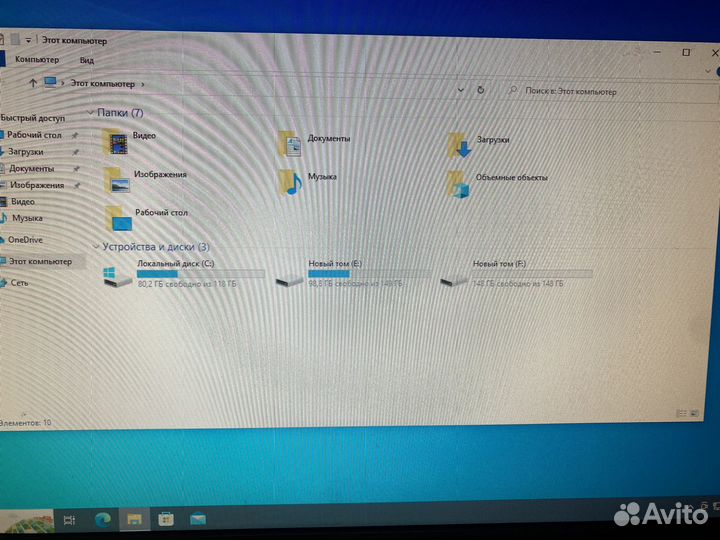
Task: Maximize the Explorer window
Action: click(686, 52)
